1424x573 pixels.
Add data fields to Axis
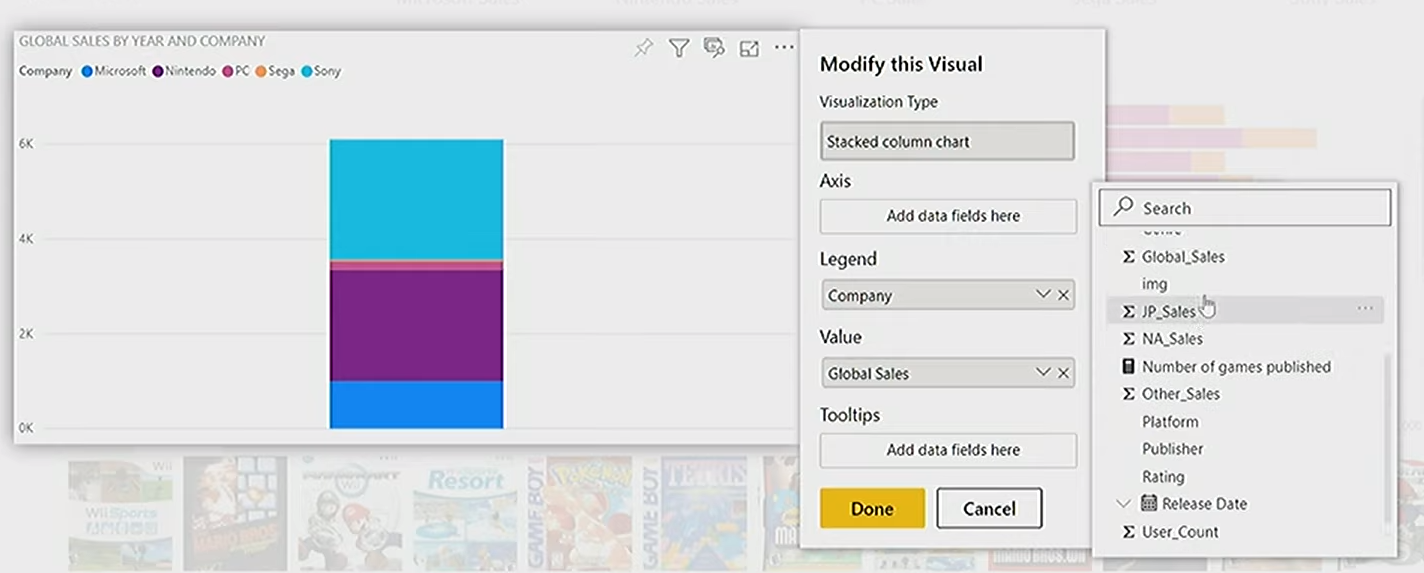948,216
